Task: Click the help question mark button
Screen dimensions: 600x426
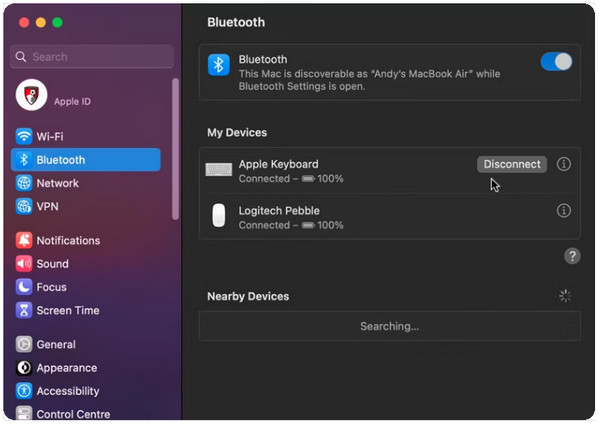Action: (572, 256)
